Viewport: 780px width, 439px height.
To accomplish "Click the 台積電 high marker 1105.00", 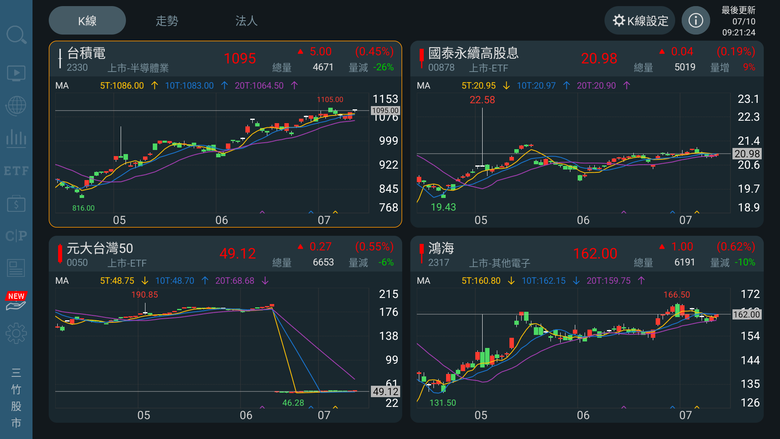I will [330, 99].
